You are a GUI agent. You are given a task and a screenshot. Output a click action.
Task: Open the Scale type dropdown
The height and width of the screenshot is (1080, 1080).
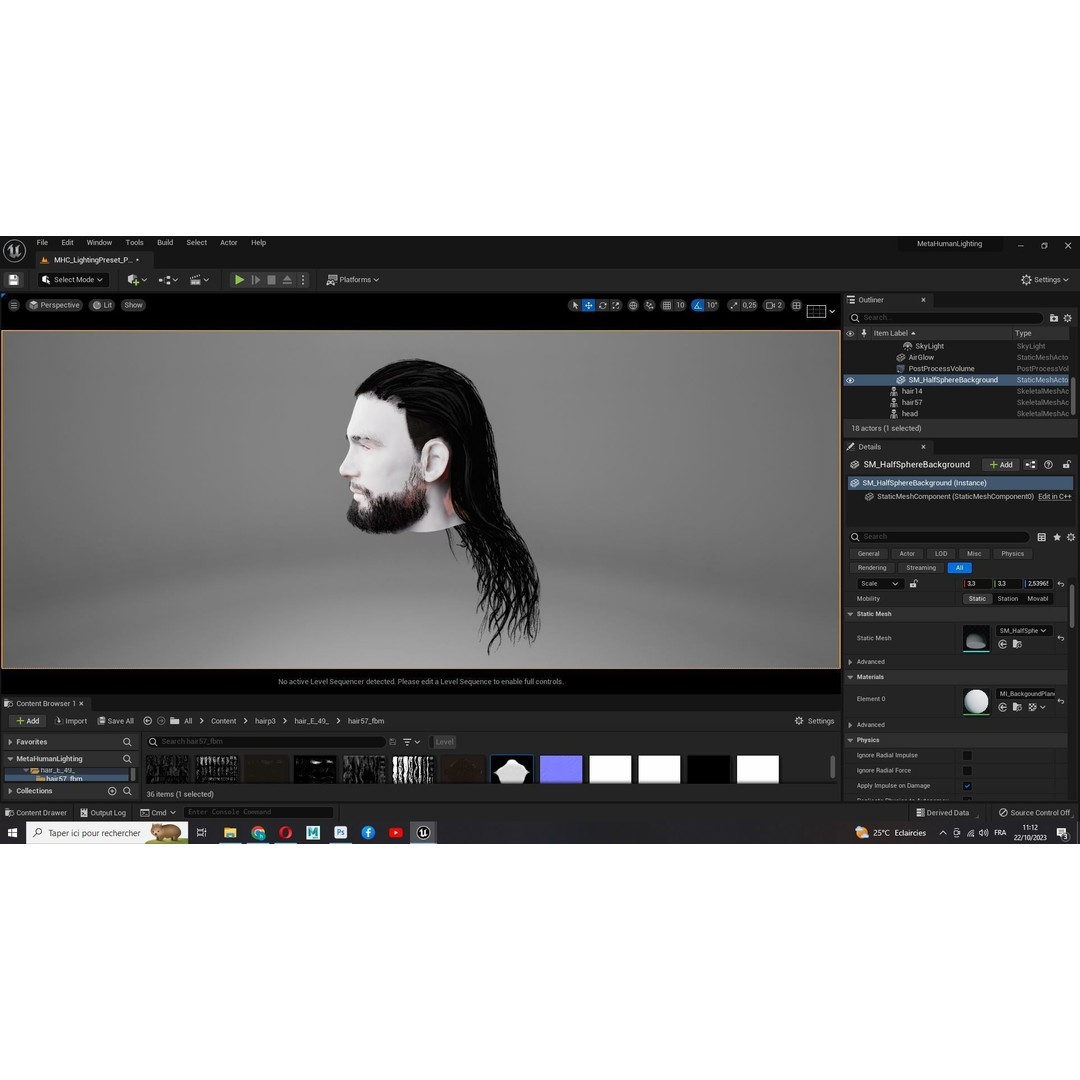pos(880,584)
